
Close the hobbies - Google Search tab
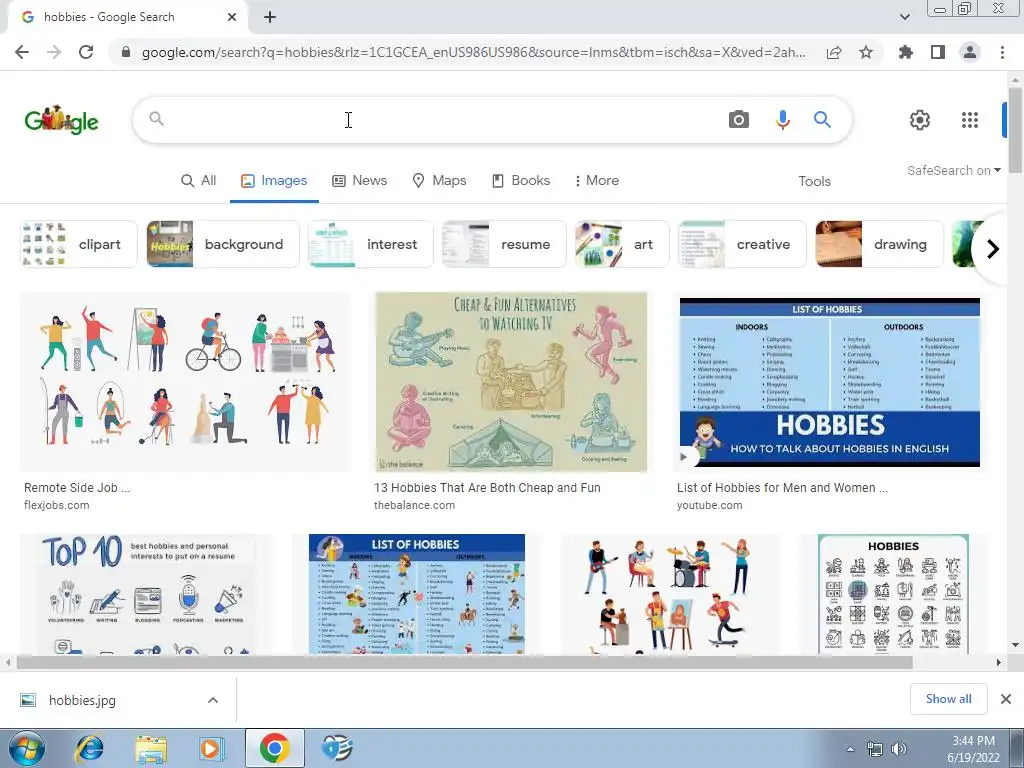(x=232, y=17)
